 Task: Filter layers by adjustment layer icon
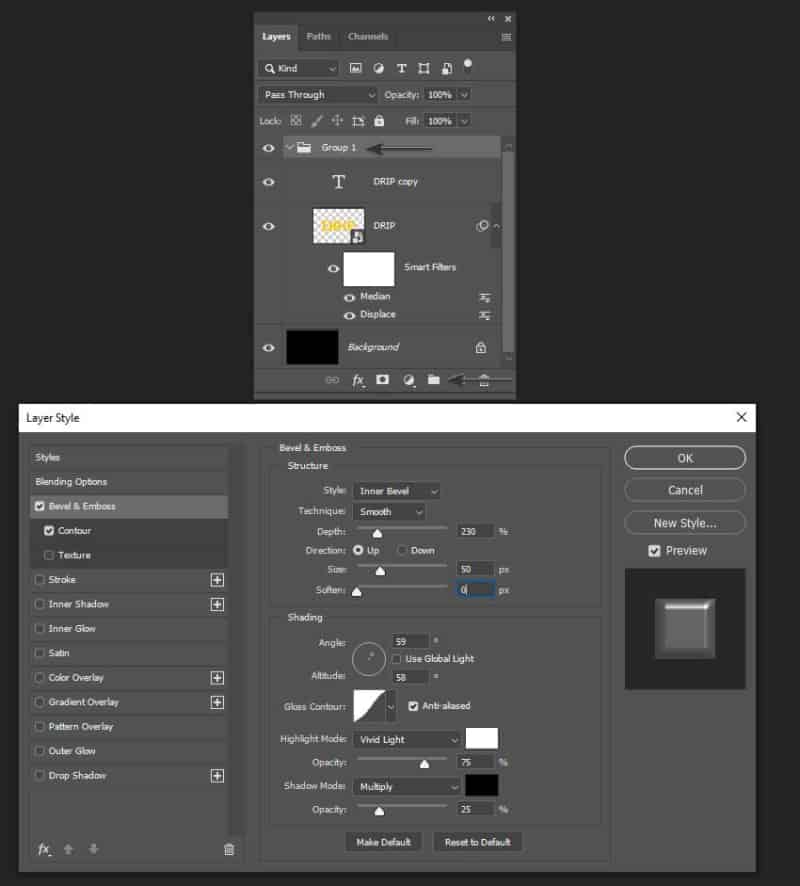(x=379, y=68)
